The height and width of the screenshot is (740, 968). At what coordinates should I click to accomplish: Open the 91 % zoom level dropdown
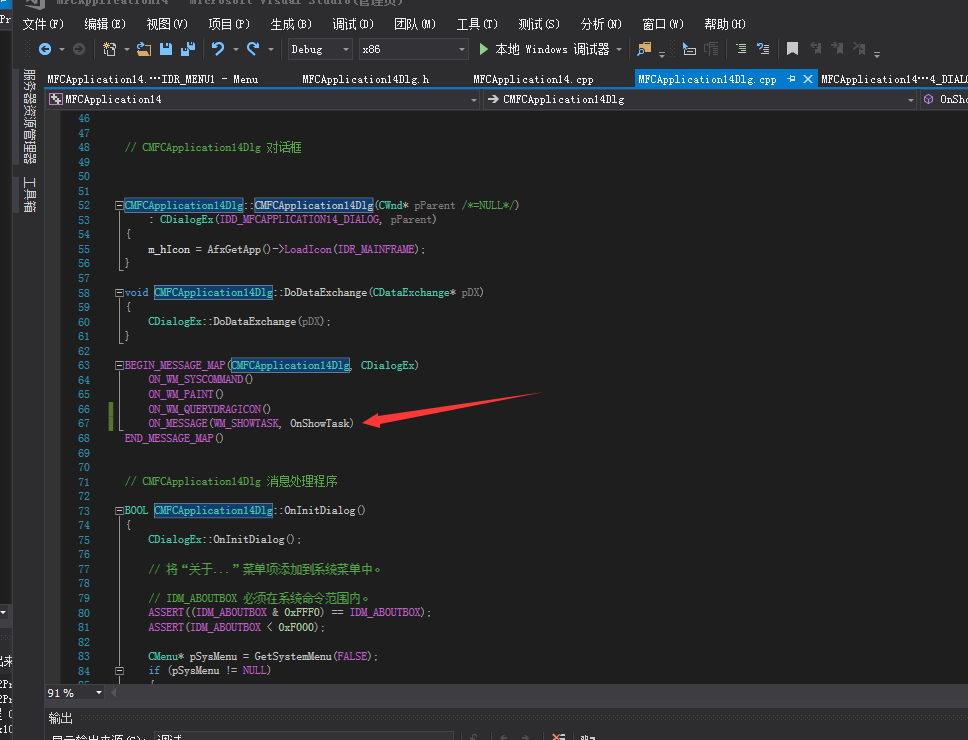[99, 693]
